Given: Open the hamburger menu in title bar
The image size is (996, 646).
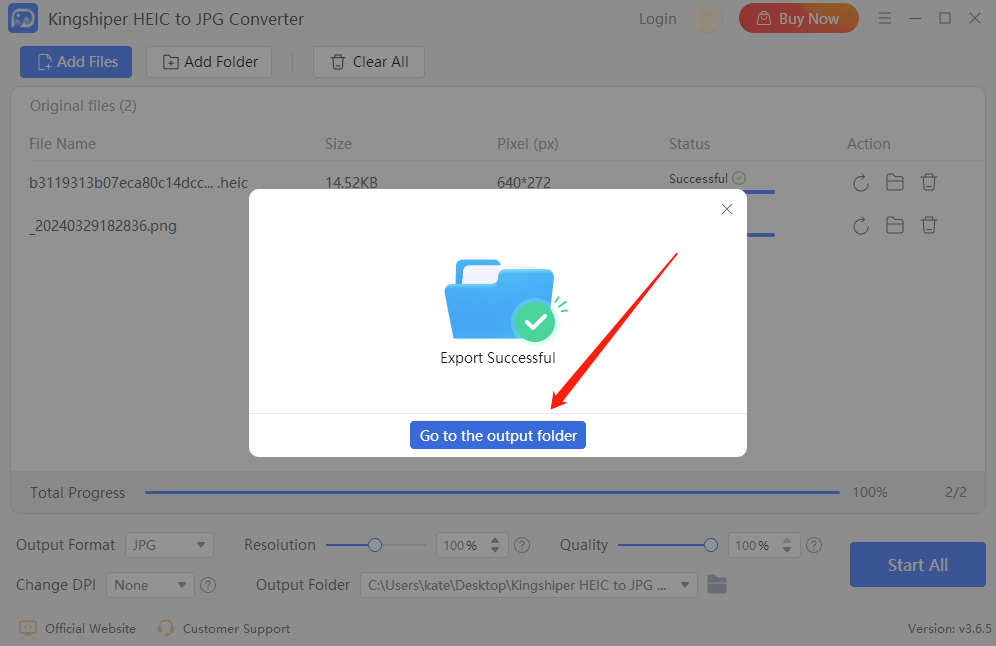Looking at the screenshot, I should 885,18.
